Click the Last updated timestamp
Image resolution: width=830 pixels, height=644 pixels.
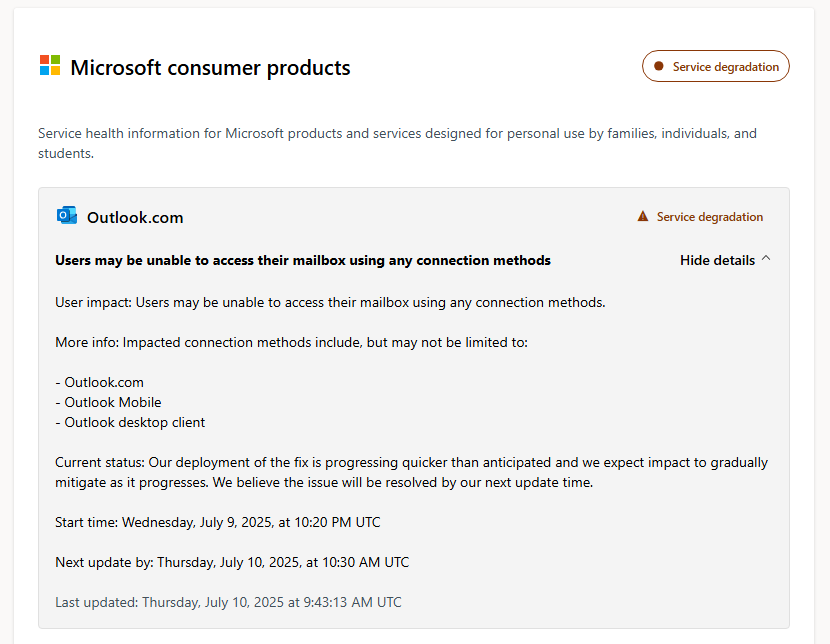(x=228, y=602)
